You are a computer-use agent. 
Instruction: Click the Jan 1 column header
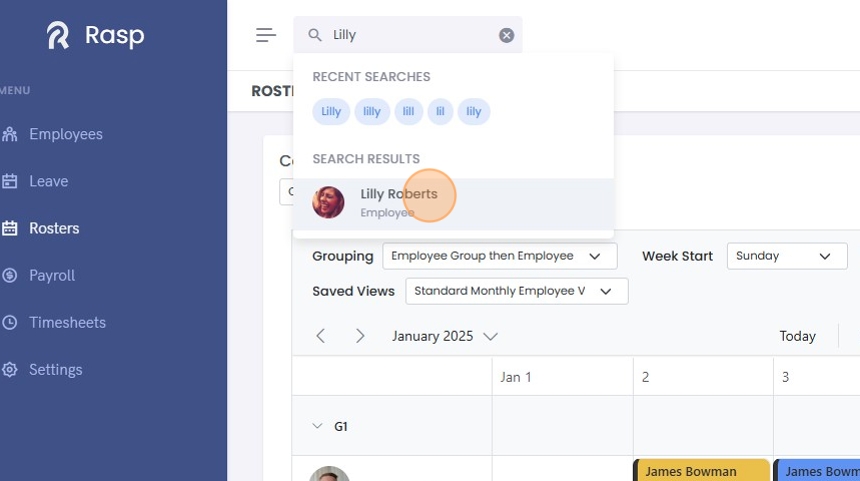[x=563, y=377]
